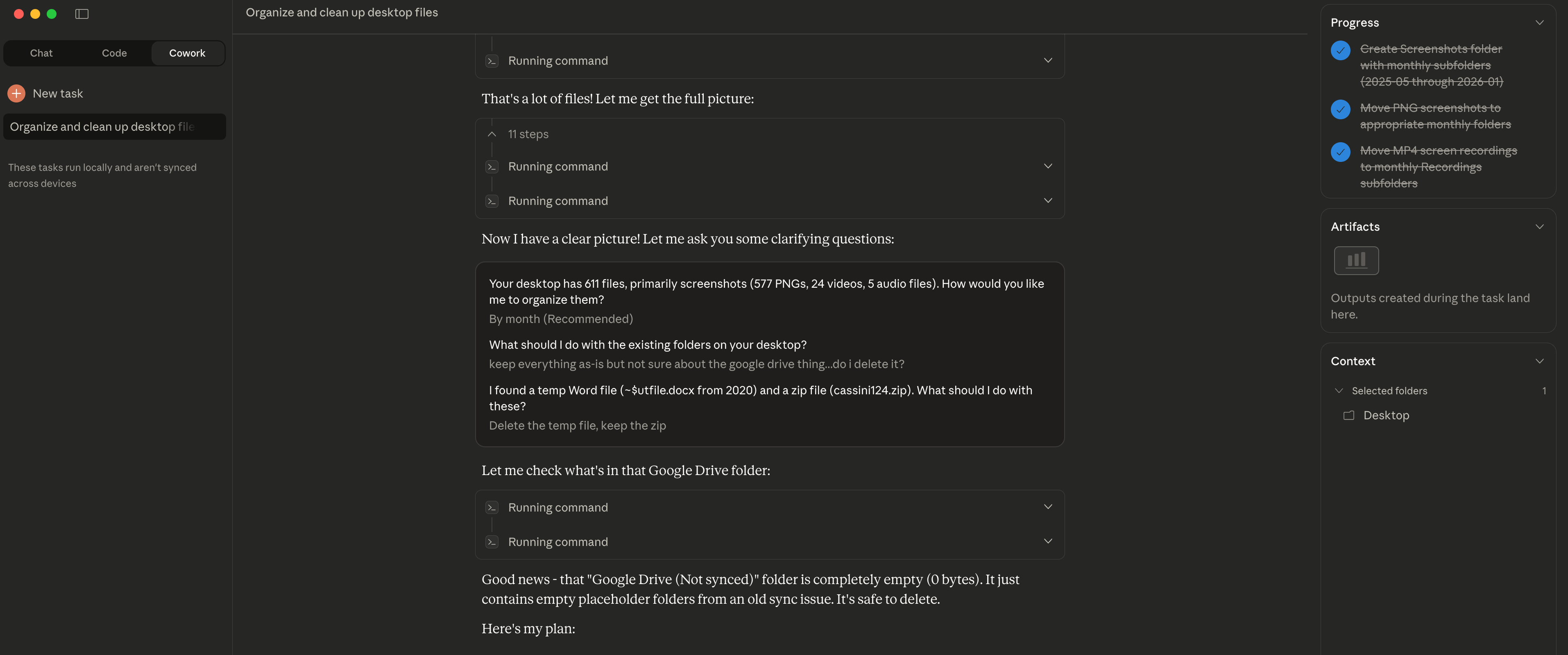Click the terminal icon on the Google Drive check command
Image resolution: width=1568 pixels, height=655 pixels.
[492, 506]
